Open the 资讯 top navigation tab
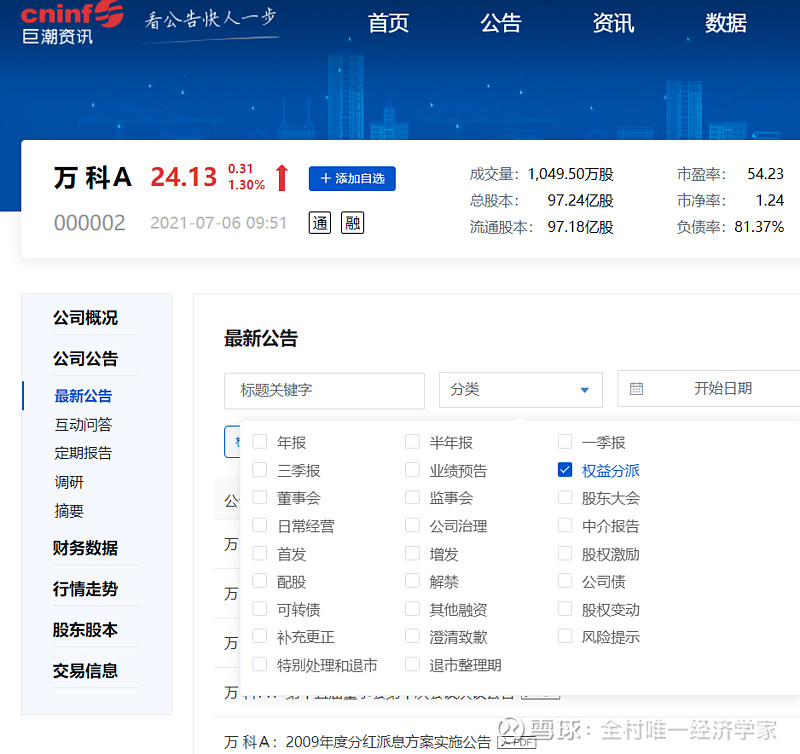This screenshot has width=800, height=754. coord(613,23)
